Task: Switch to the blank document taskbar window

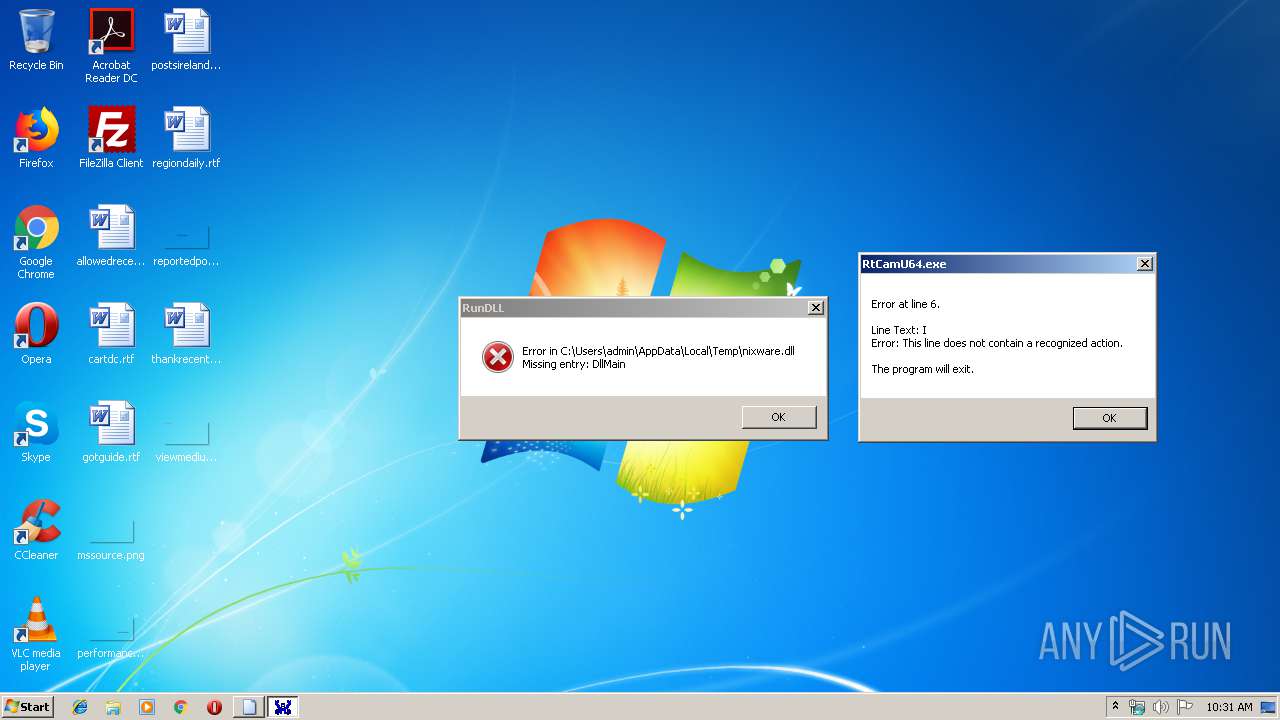Action: pyautogui.click(x=249, y=707)
